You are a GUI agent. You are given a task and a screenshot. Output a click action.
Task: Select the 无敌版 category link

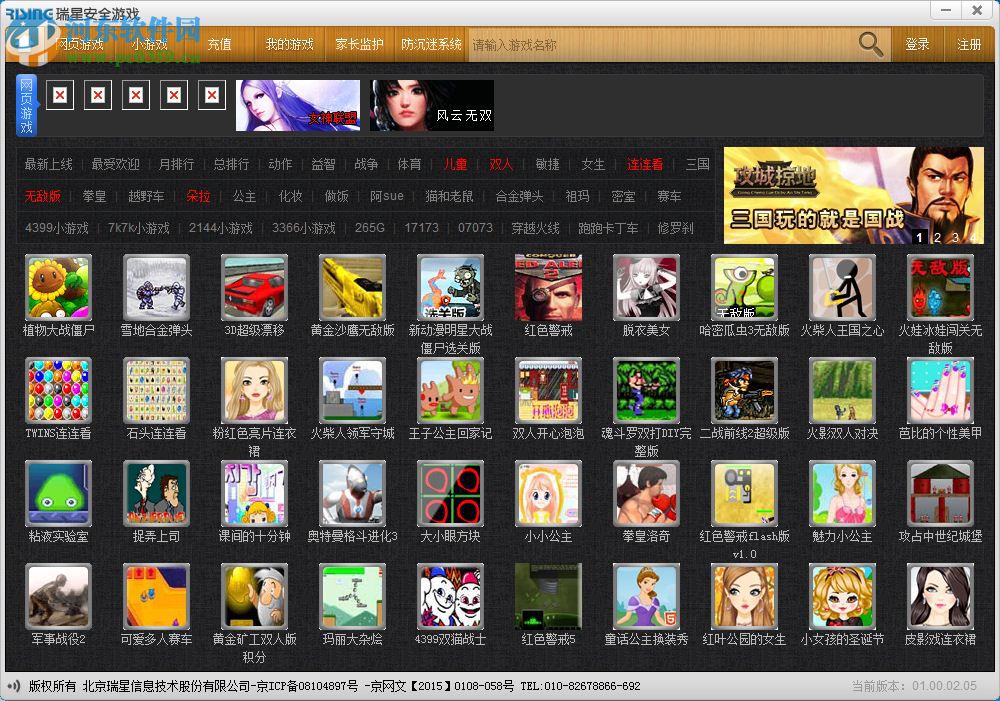click(x=43, y=196)
